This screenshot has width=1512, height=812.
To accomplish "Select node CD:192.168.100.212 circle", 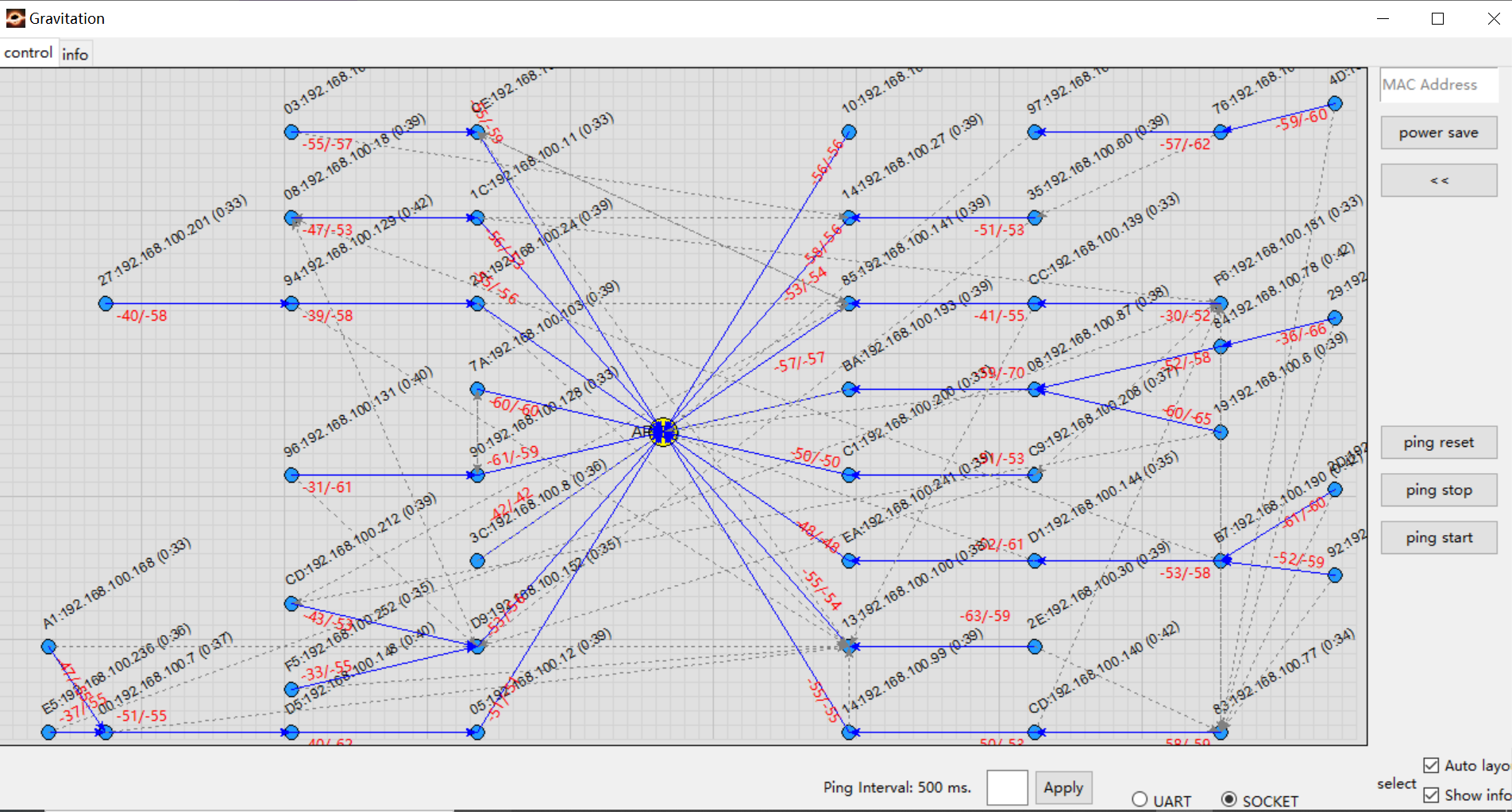I will pos(291,604).
